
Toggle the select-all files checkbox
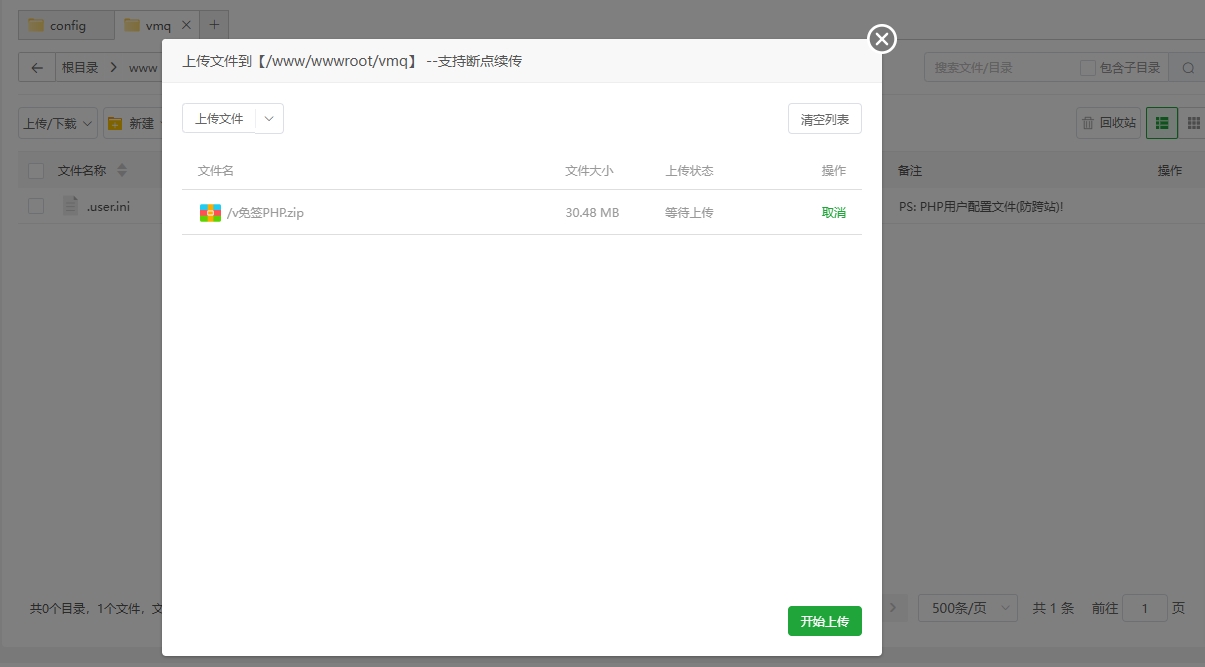[36, 170]
